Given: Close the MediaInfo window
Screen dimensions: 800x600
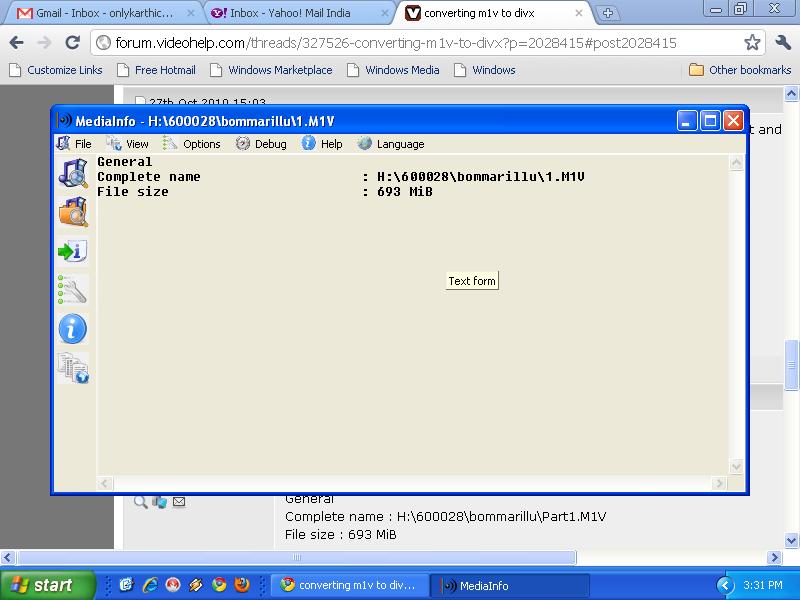Looking at the screenshot, I should 734,121.
